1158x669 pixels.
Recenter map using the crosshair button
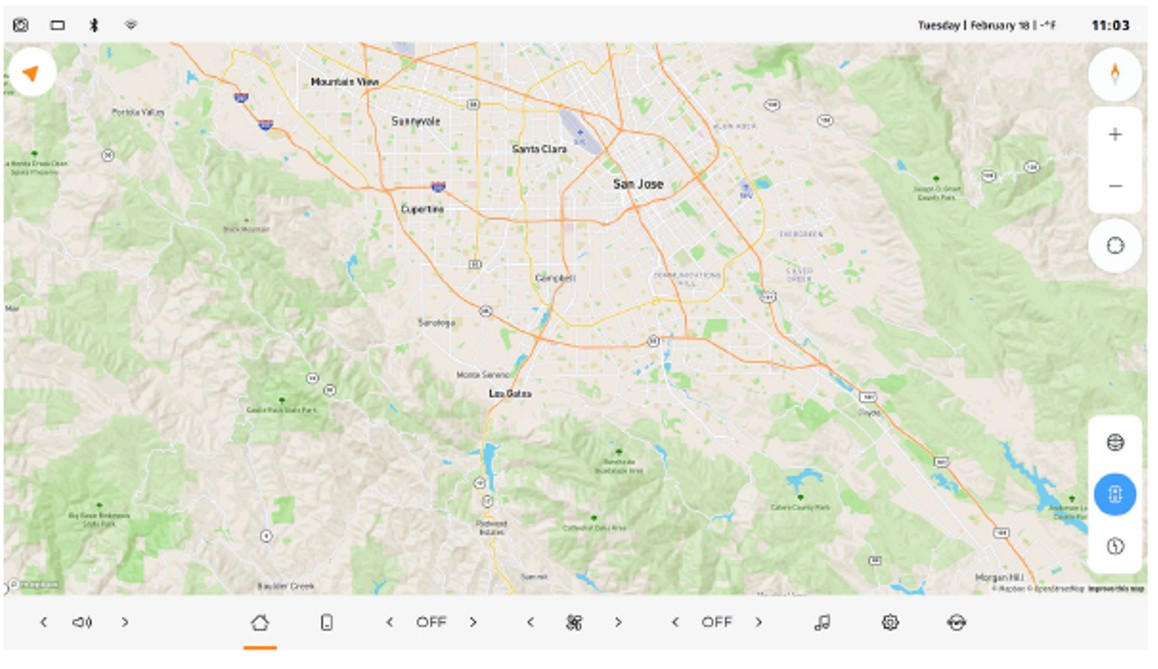tap(1115, 246)
